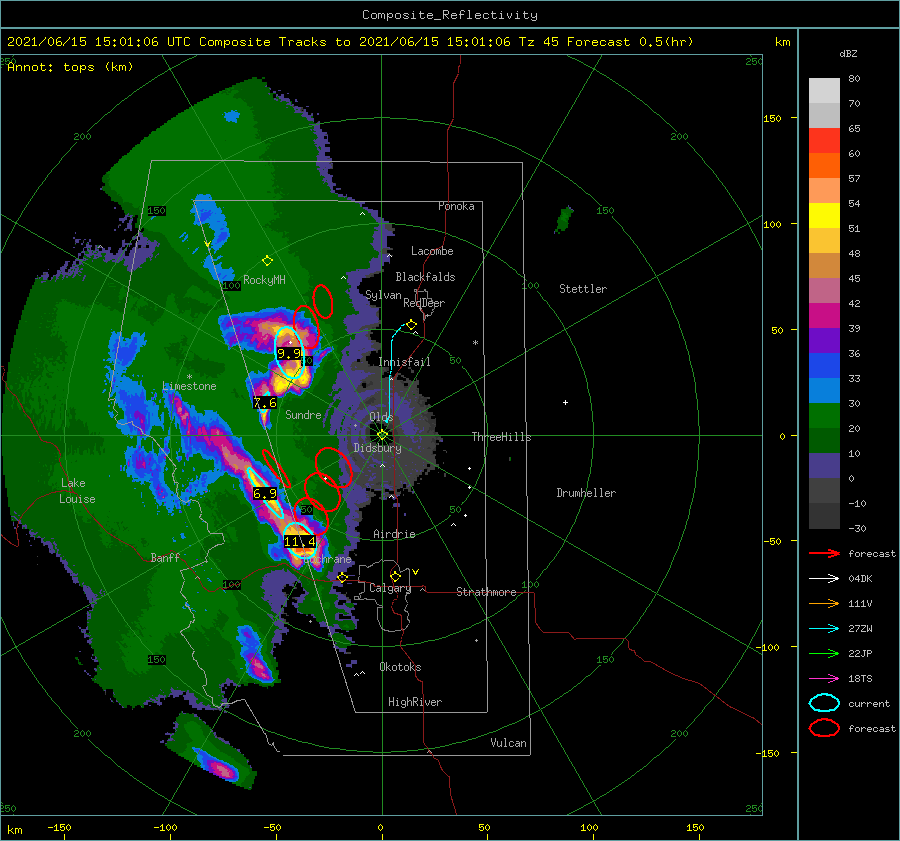
Task: Click the Innisfail city label
Action: point(404,362)
